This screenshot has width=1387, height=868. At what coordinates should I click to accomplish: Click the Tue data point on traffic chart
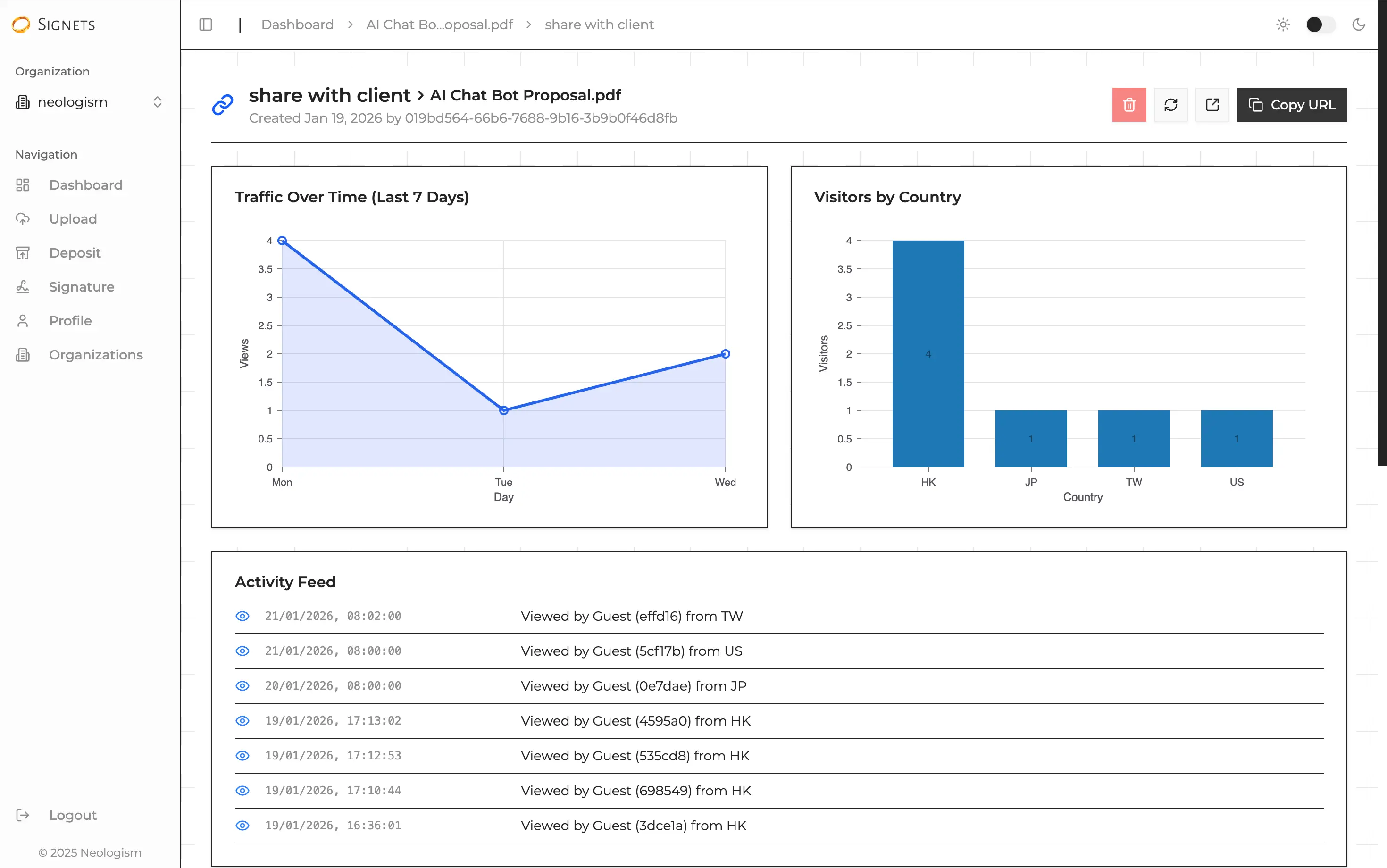click(x=503, y=410)
